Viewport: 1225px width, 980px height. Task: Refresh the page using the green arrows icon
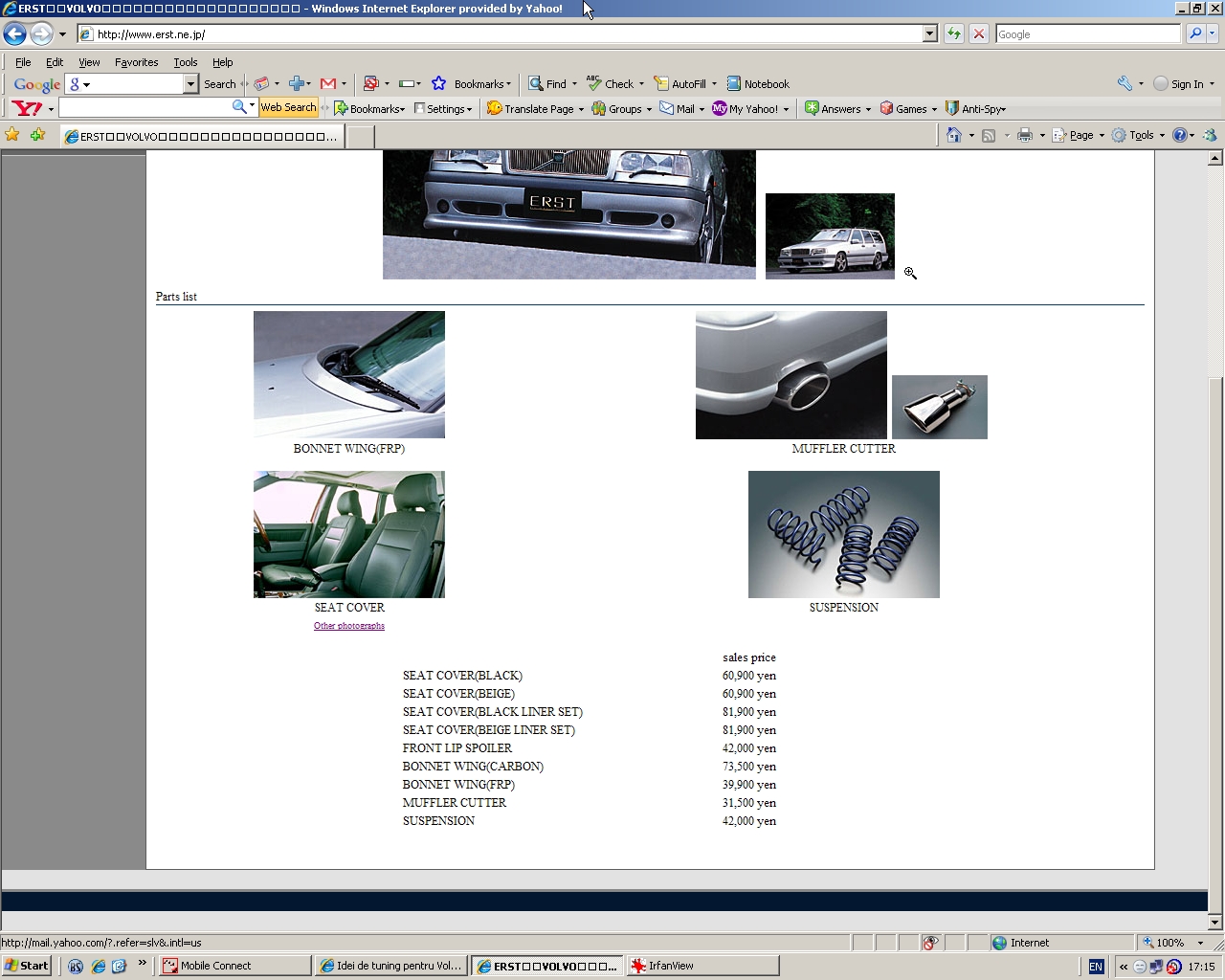pos(954,34)
